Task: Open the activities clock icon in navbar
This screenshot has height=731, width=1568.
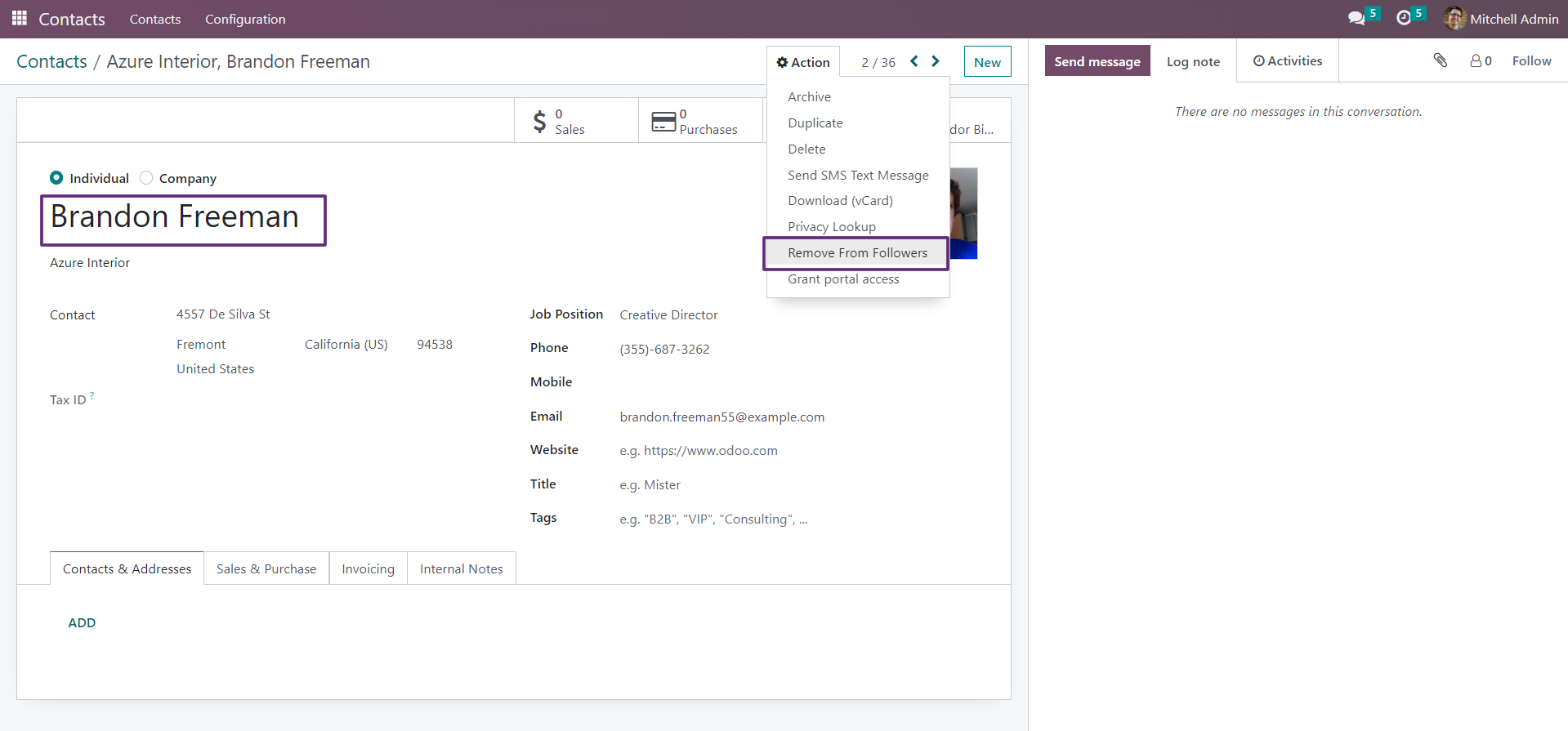Action: 1404,18
